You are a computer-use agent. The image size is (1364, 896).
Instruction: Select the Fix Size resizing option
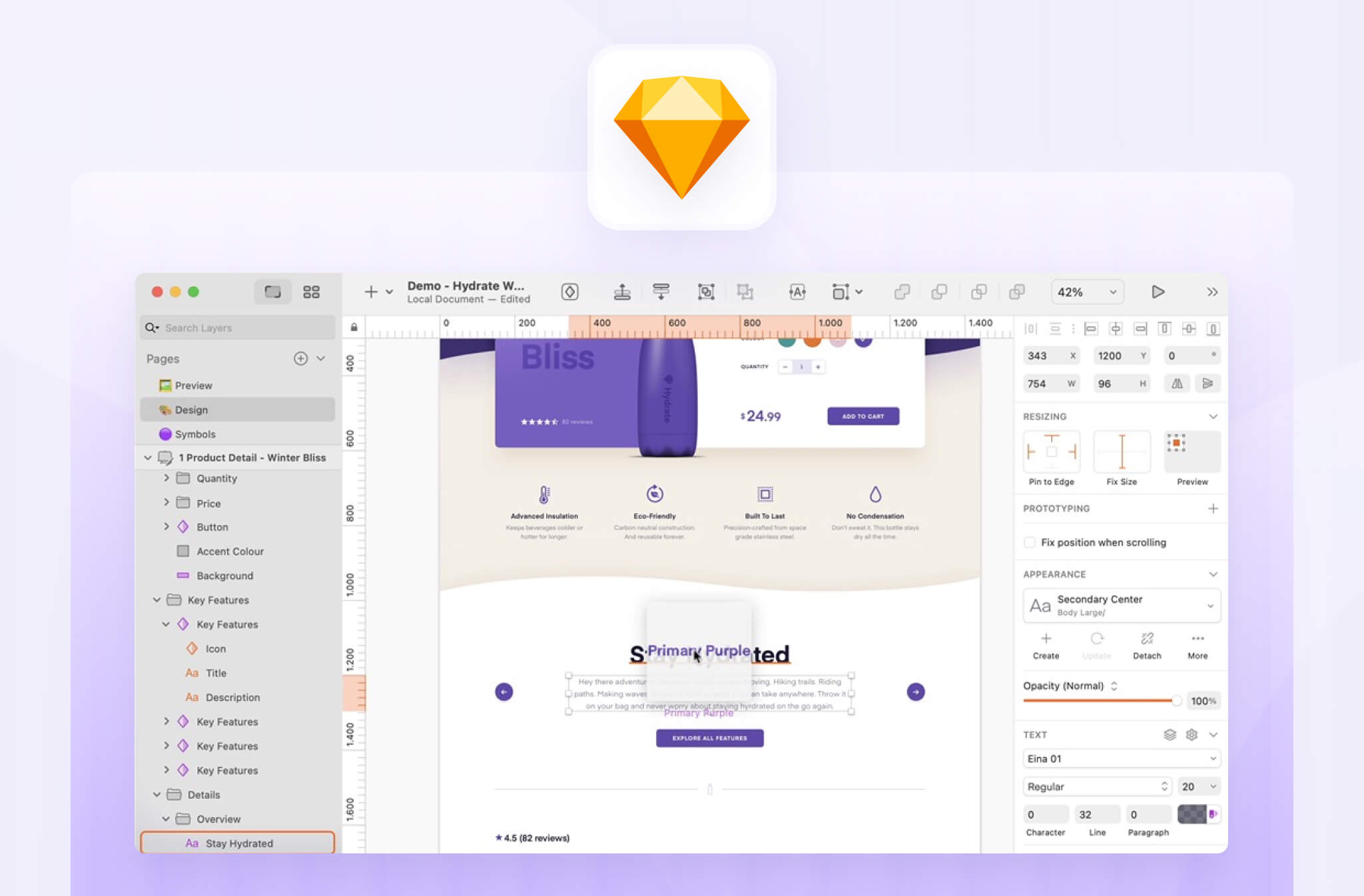[x=1122, y=453]
